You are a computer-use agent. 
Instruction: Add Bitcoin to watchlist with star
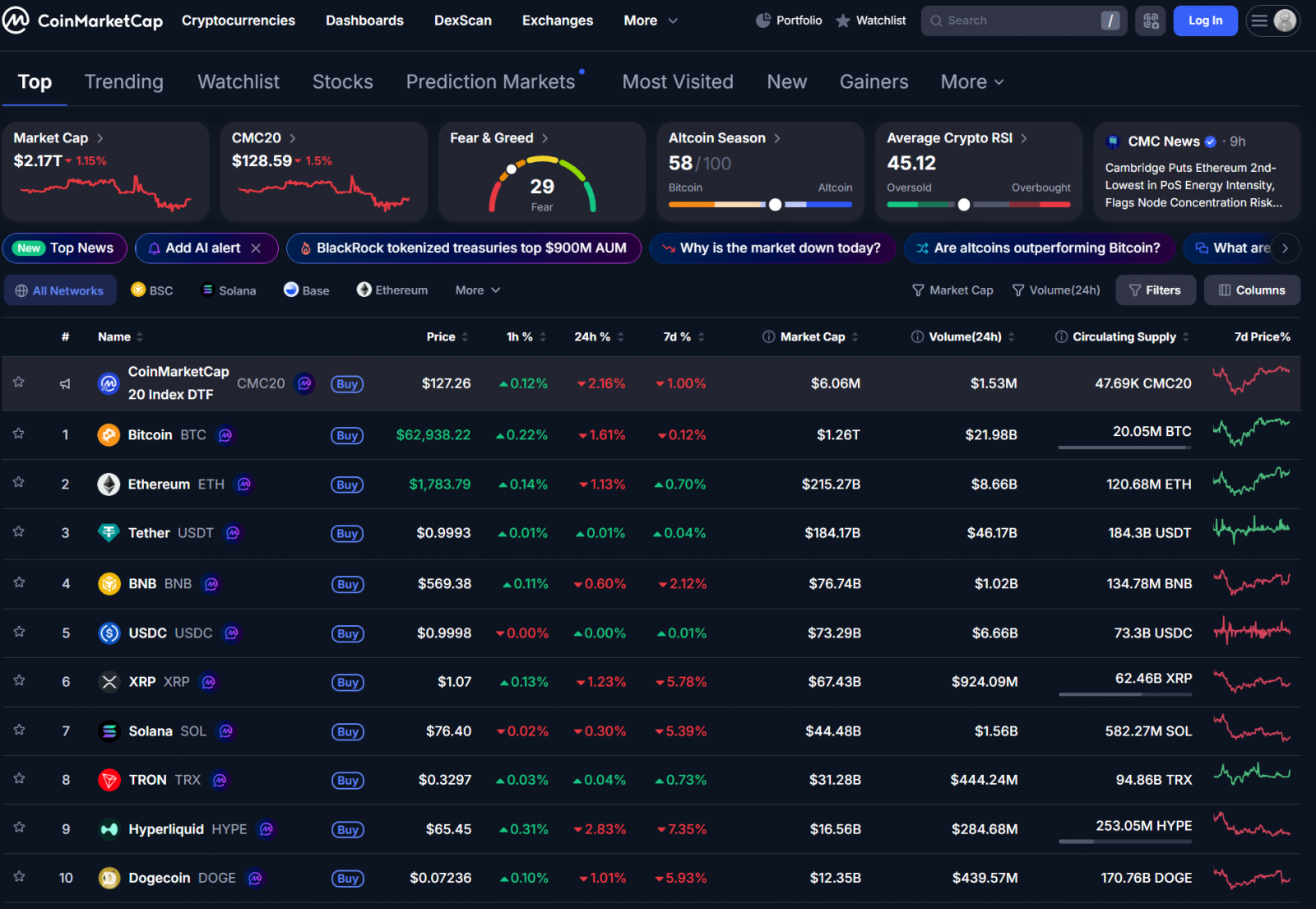[19, 434]
